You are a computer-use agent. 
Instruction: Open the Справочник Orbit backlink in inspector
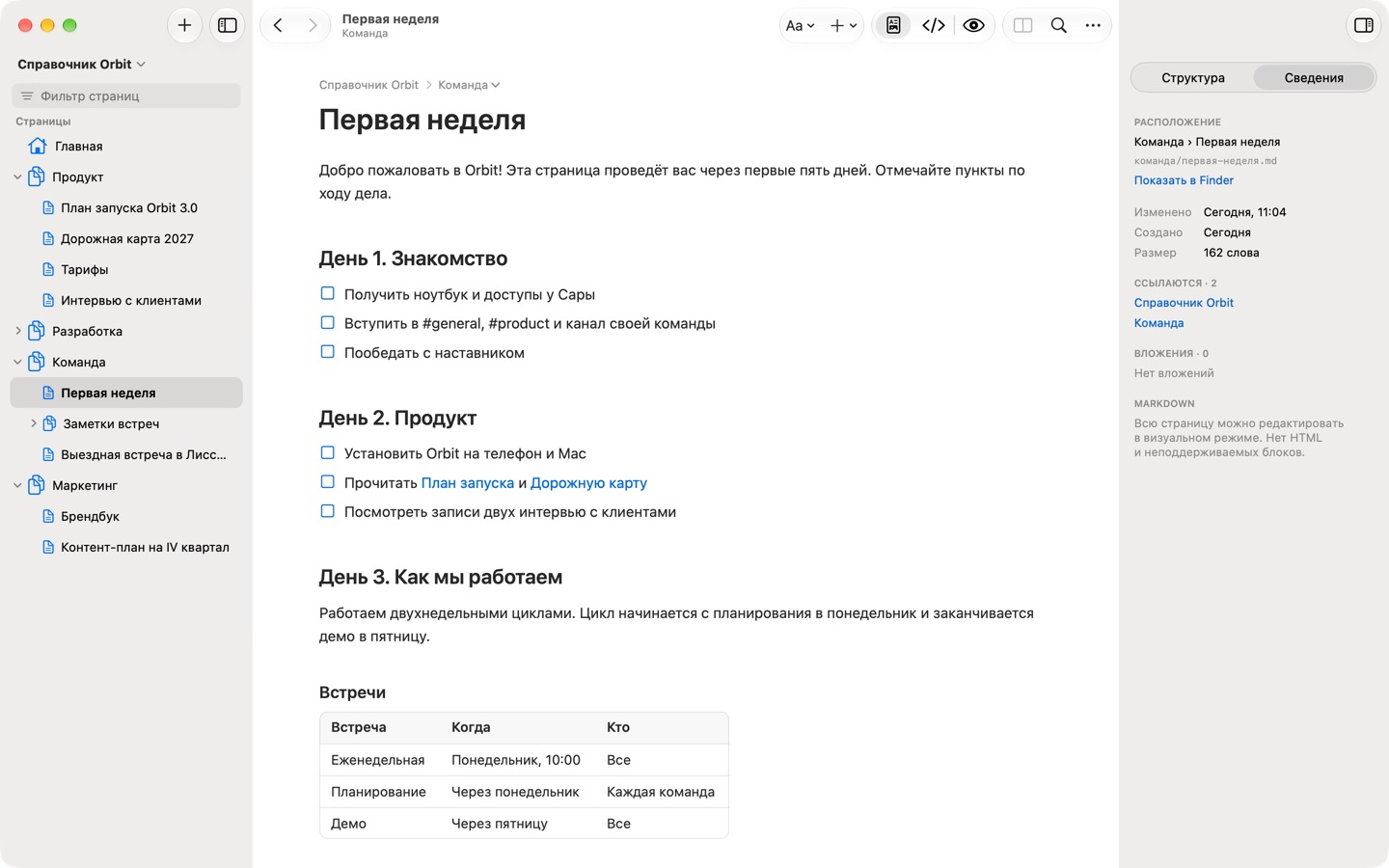[x=1184, y=303]
